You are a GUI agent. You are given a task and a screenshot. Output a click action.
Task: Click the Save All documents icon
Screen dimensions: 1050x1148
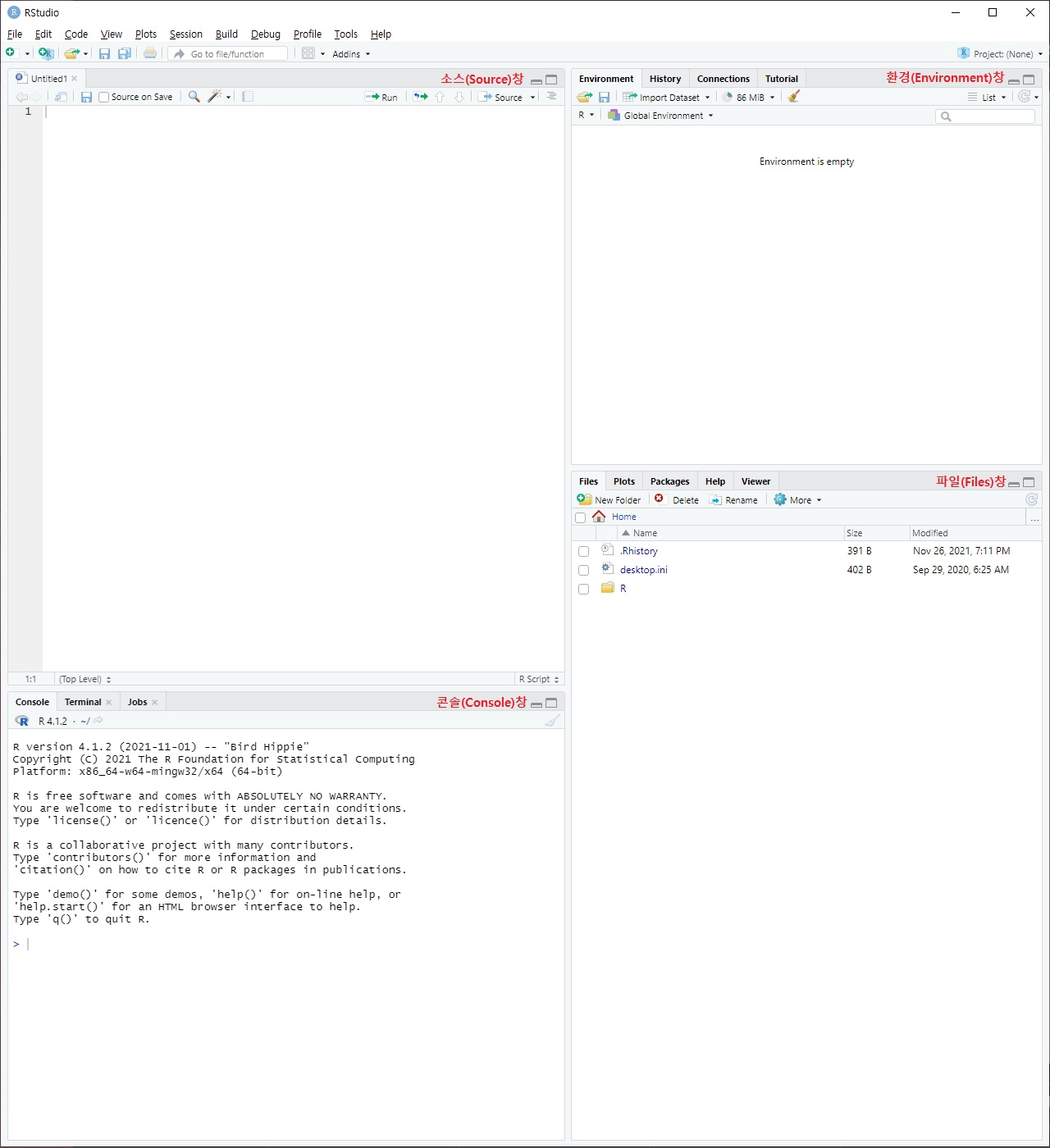[125, 53]
